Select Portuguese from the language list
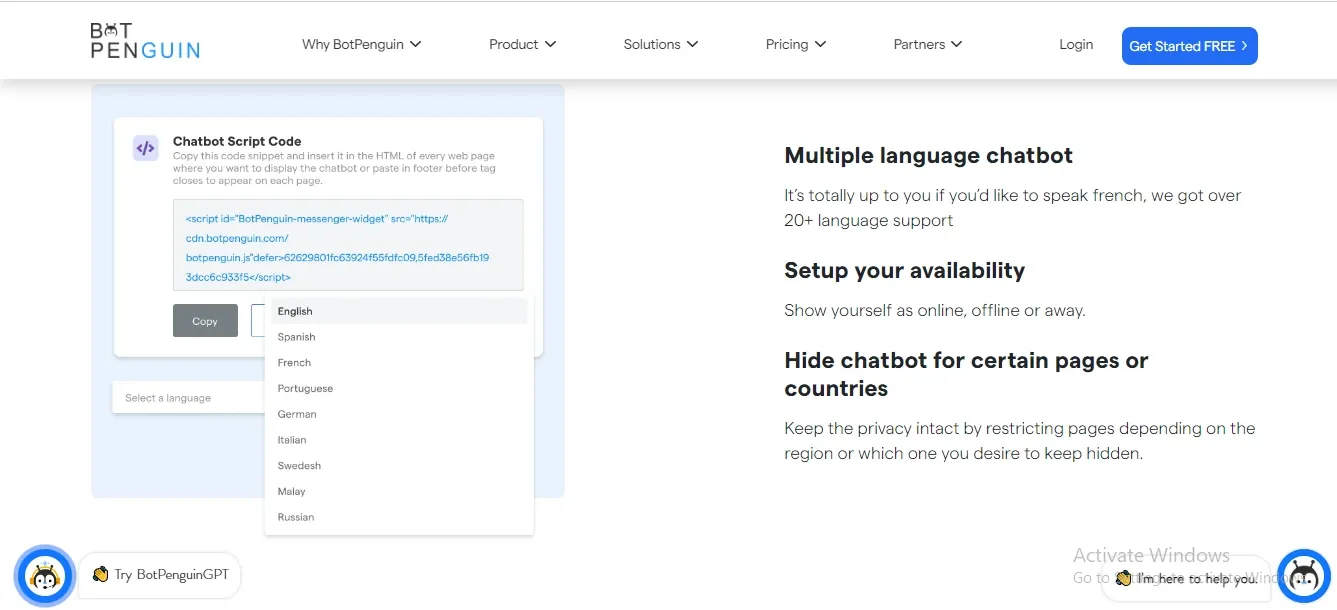 [x=399, y=388]
